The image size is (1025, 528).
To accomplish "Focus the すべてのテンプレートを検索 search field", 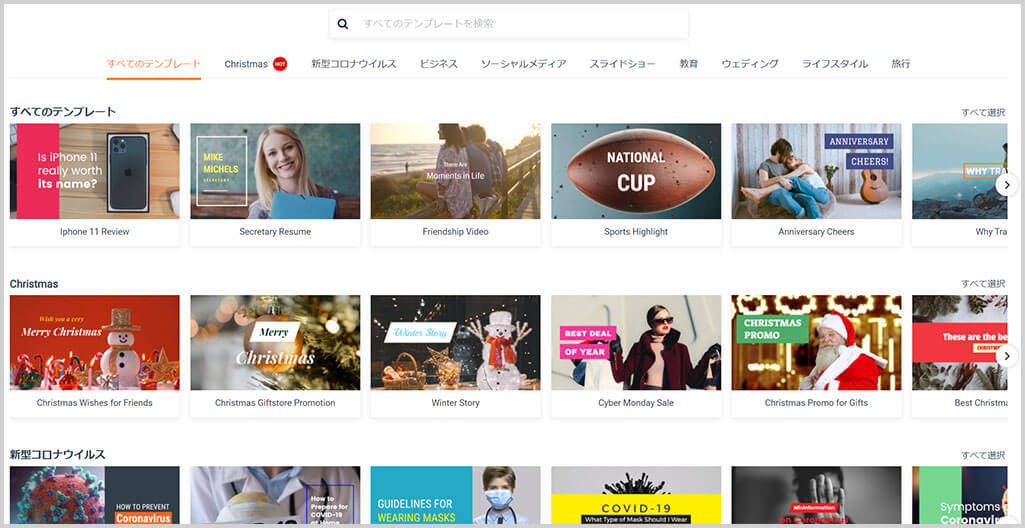I will pos(509,24).
